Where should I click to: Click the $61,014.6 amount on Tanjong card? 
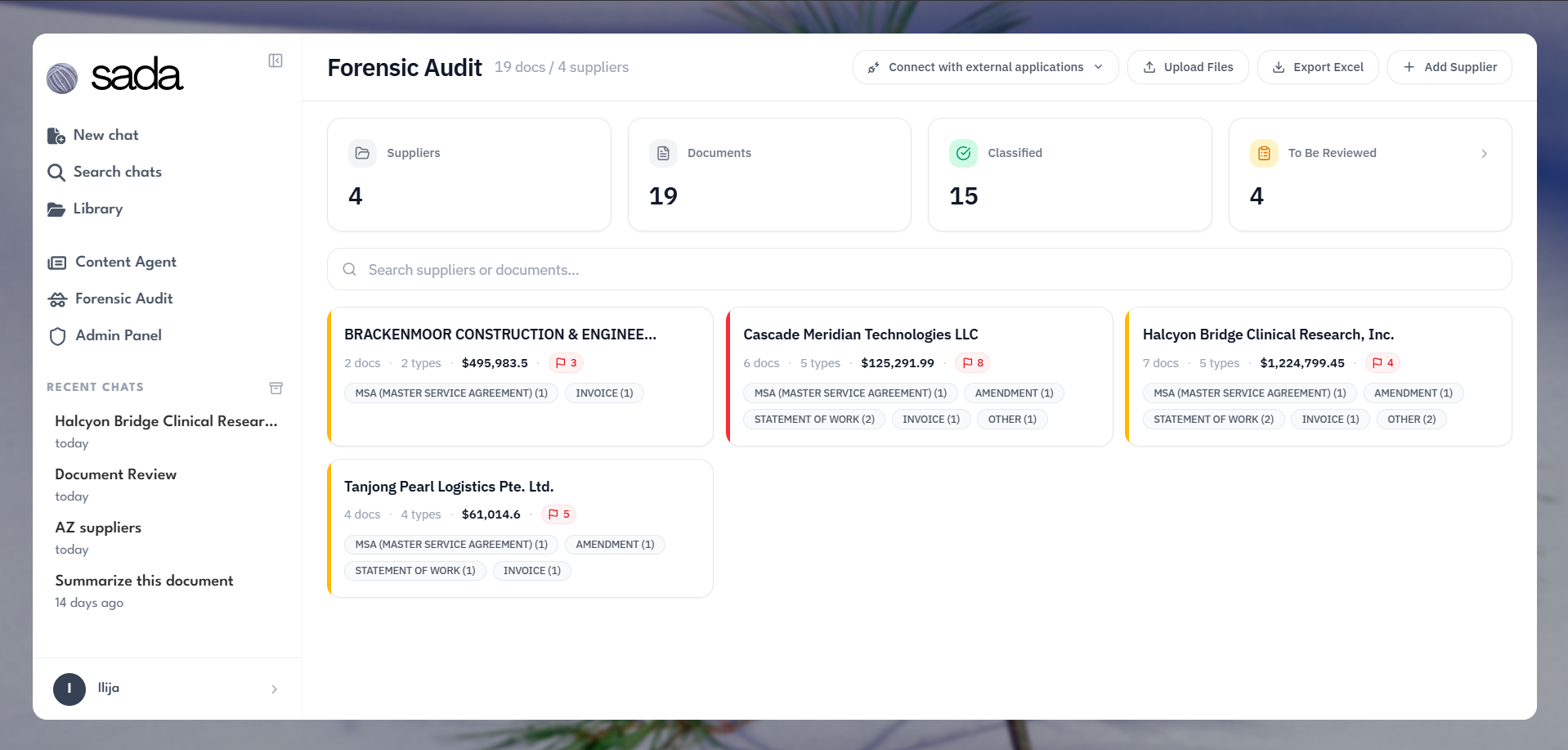coord(491,514)
